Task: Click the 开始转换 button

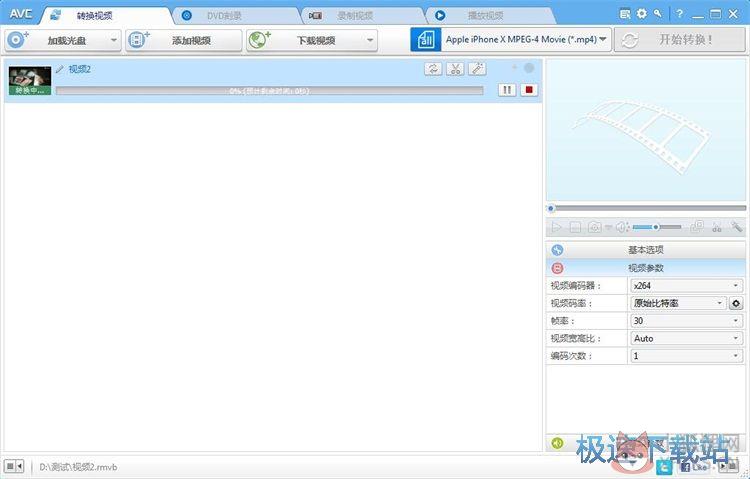Action: click(x=679, y=39)
